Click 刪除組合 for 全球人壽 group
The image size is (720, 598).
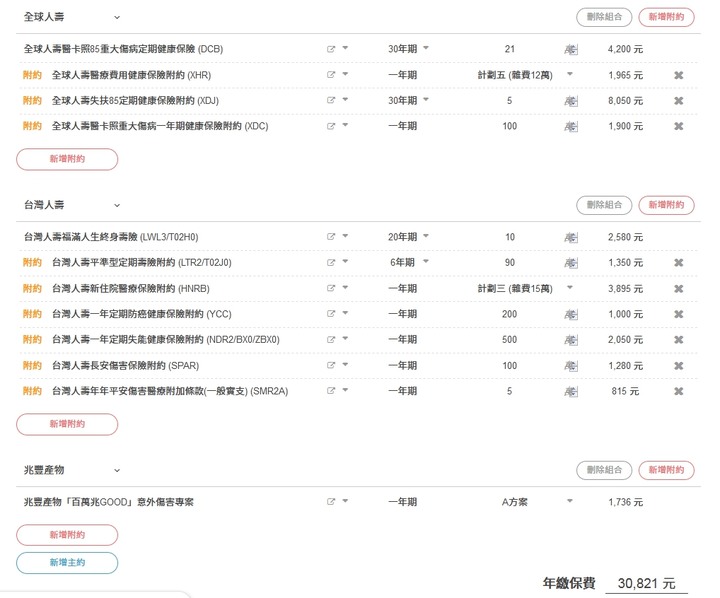point(604,17)
